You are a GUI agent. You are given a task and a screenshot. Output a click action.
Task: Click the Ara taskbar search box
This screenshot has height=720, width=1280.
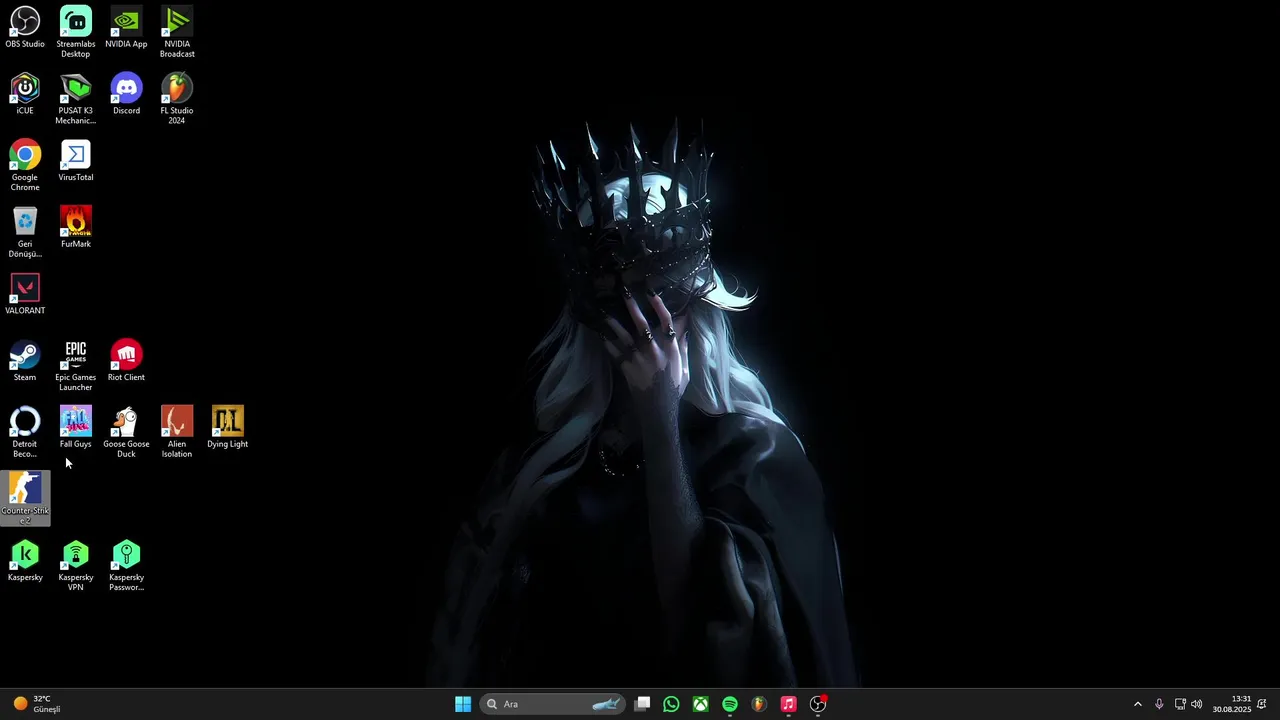point(553,704)
